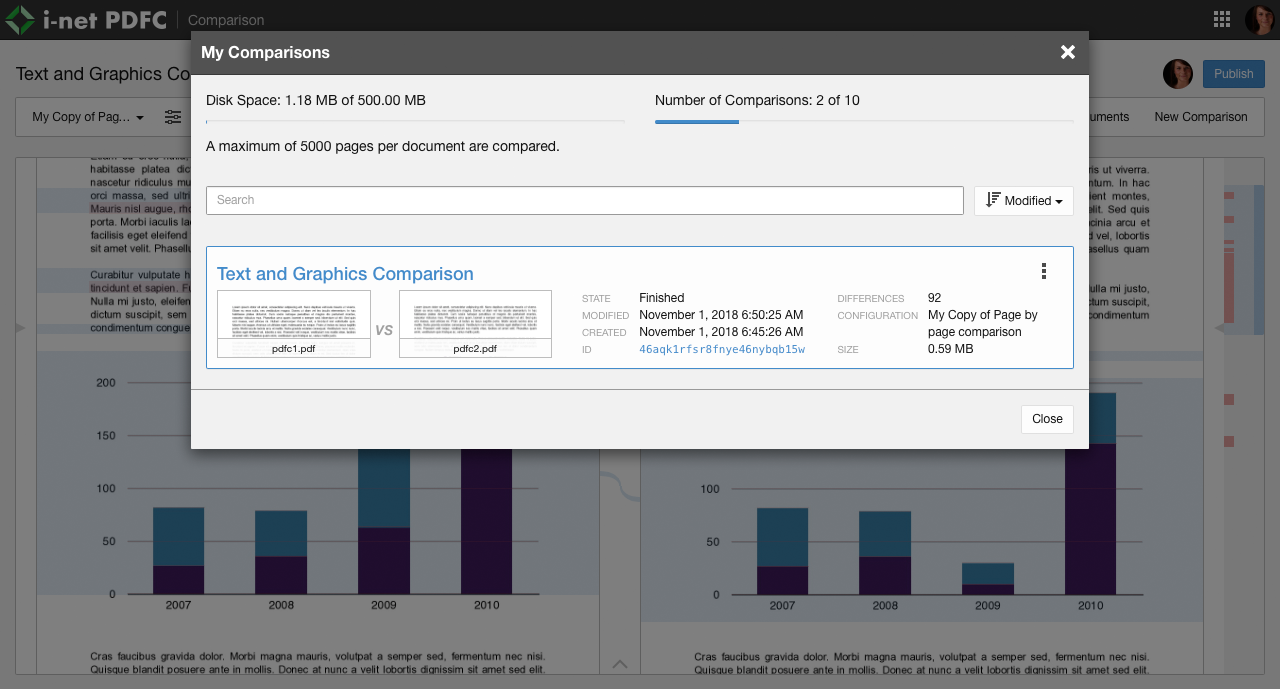The height and width of the screenshot is (689, 1280).
Task: Click the i-net PDFC logo
Action: (x=86, y=19)
